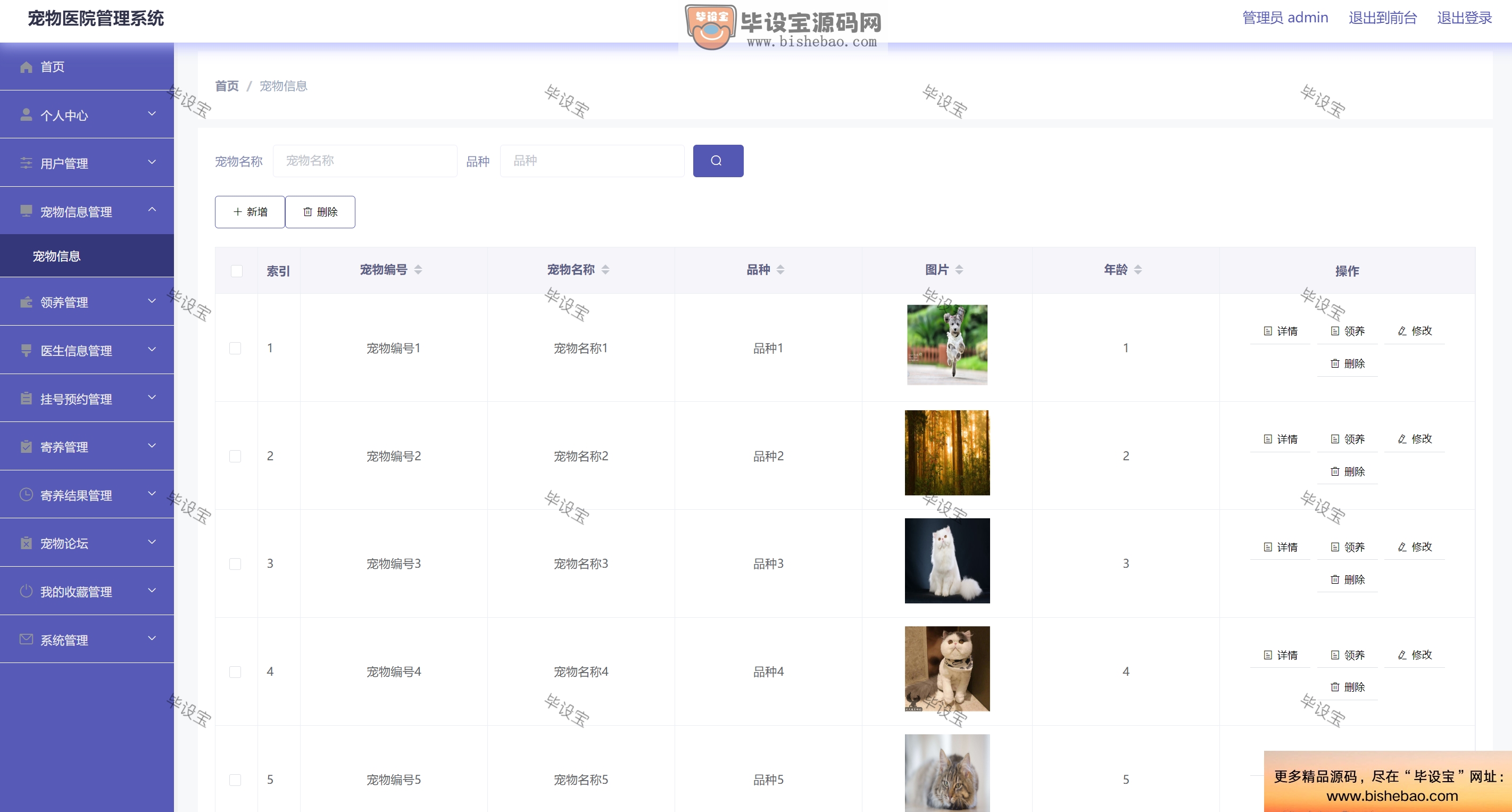Screen dimensions: 1512x812
Task: Check the row checkbox for 宠物编号1
Action: click(x=235, y=348)
